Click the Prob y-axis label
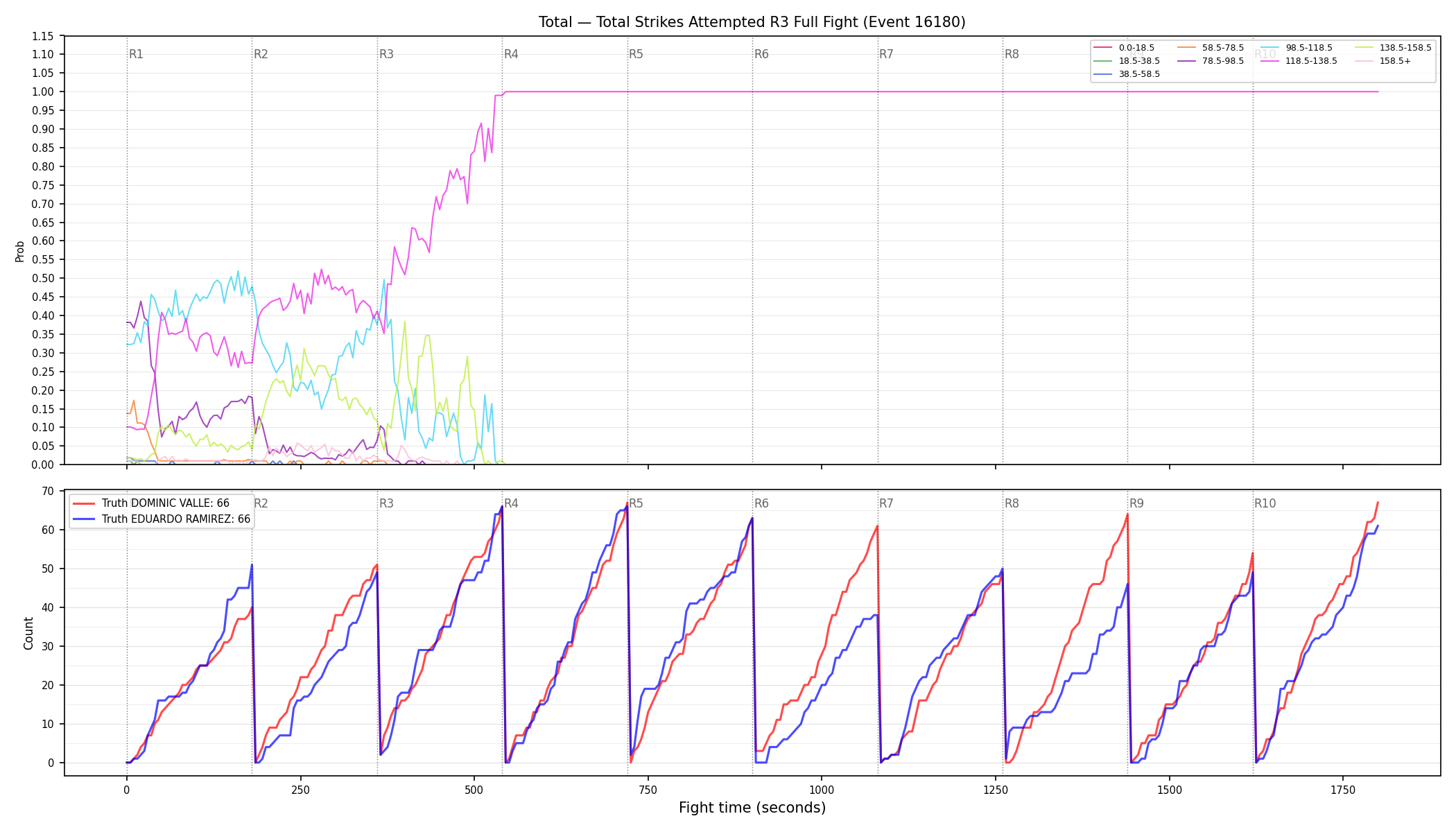Image resolution: width=1456 pixels, height=832 pixels. point(19,251)
